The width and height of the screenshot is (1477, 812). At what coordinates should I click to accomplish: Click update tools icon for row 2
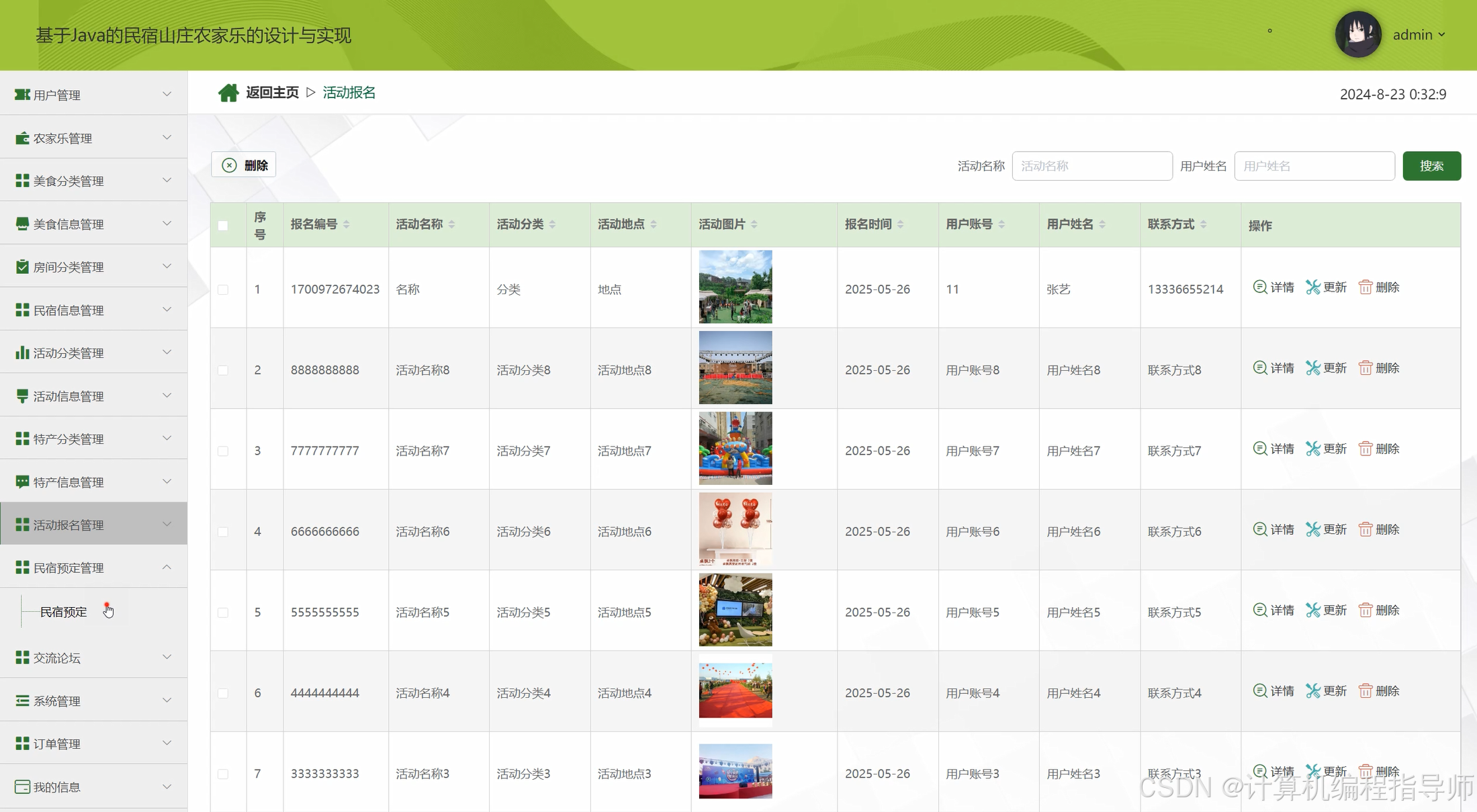(1312, 368)
